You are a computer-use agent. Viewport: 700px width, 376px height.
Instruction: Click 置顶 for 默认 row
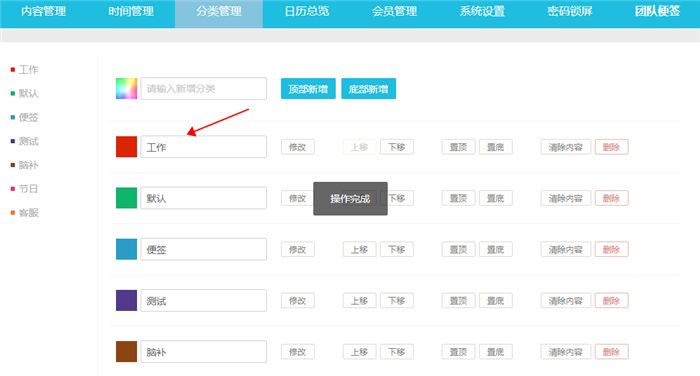[x=458, y=198]
